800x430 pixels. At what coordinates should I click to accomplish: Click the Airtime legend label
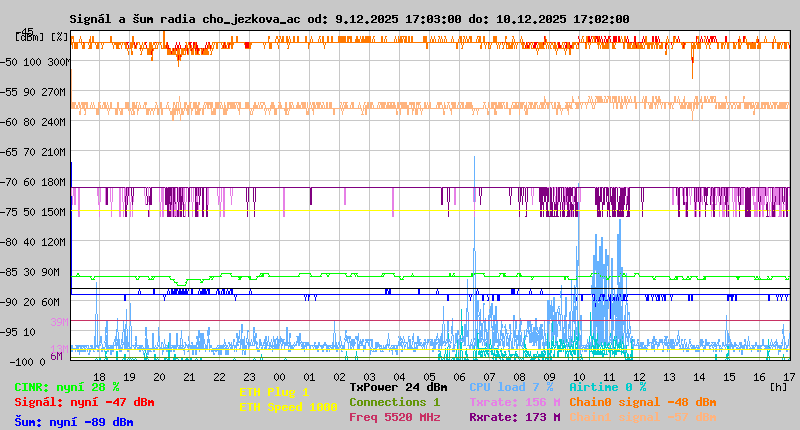[x=607, y=386]
